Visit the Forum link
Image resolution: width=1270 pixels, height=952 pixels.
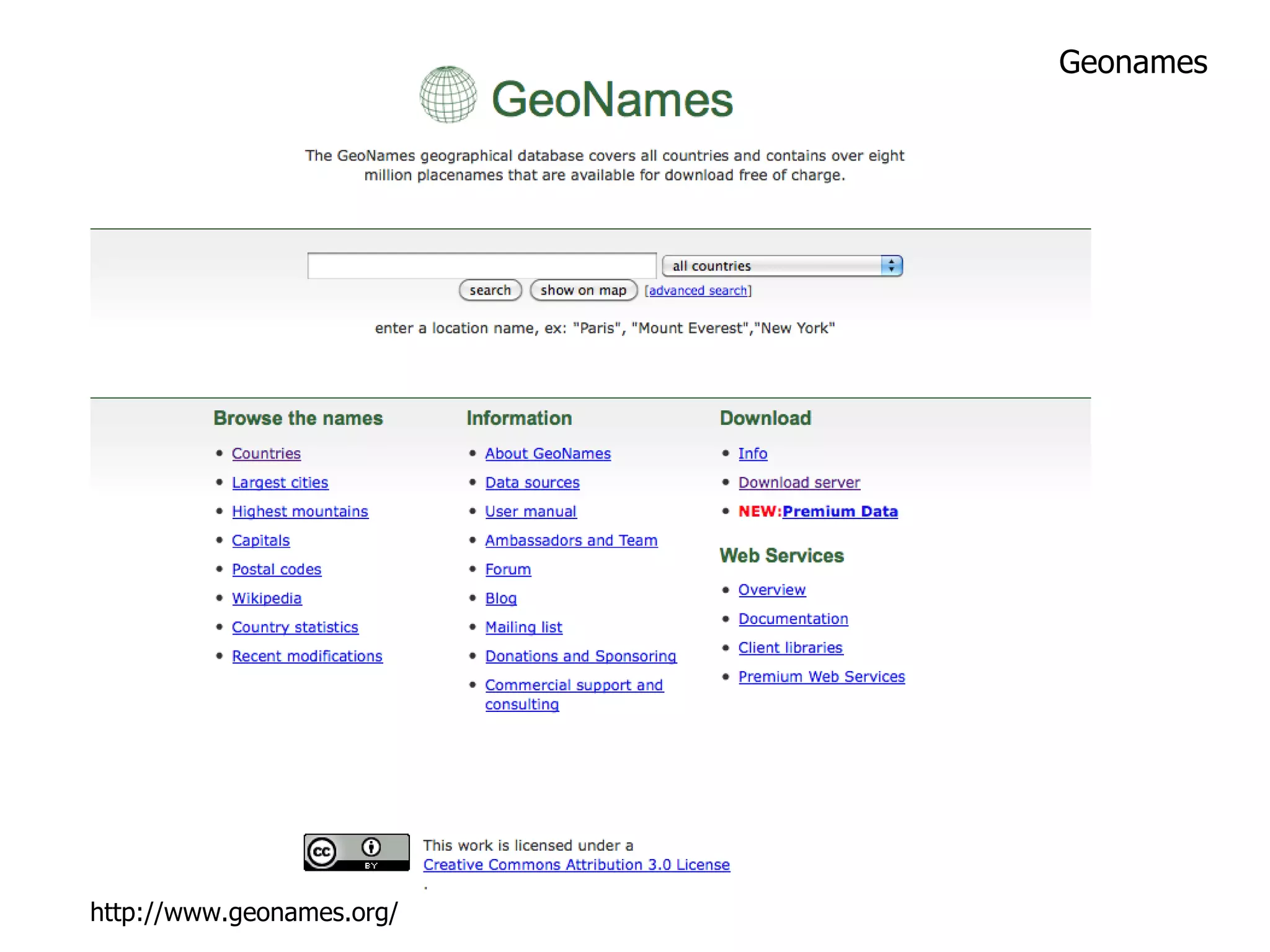point(508,570)
